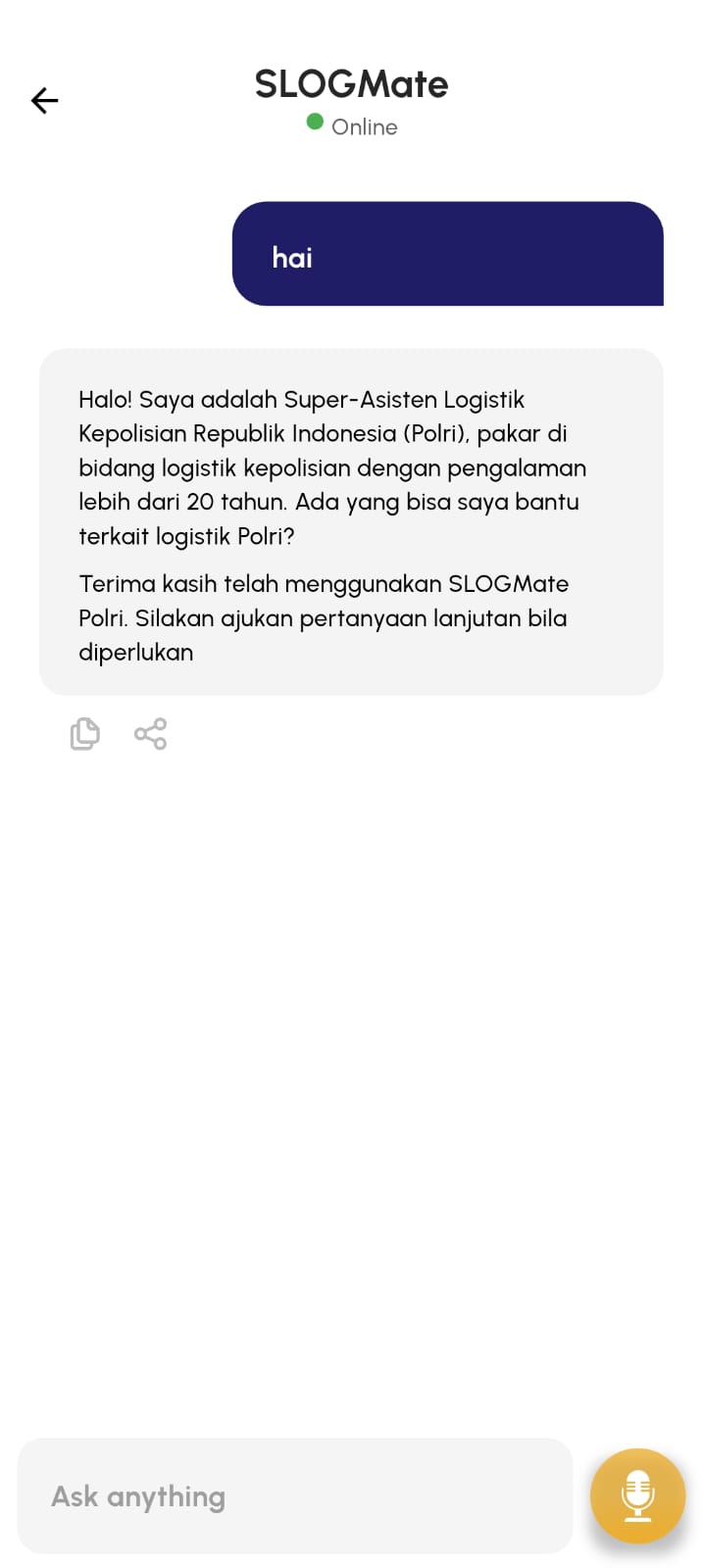
Task: Tap the "hai" text in the blue bubble
Action: pos(292,258)
